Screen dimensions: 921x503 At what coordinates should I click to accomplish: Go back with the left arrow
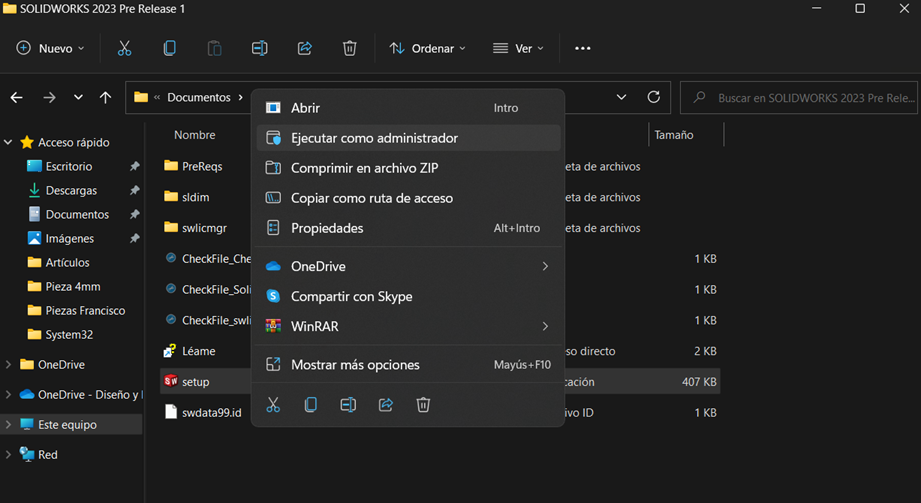point(16,98)
